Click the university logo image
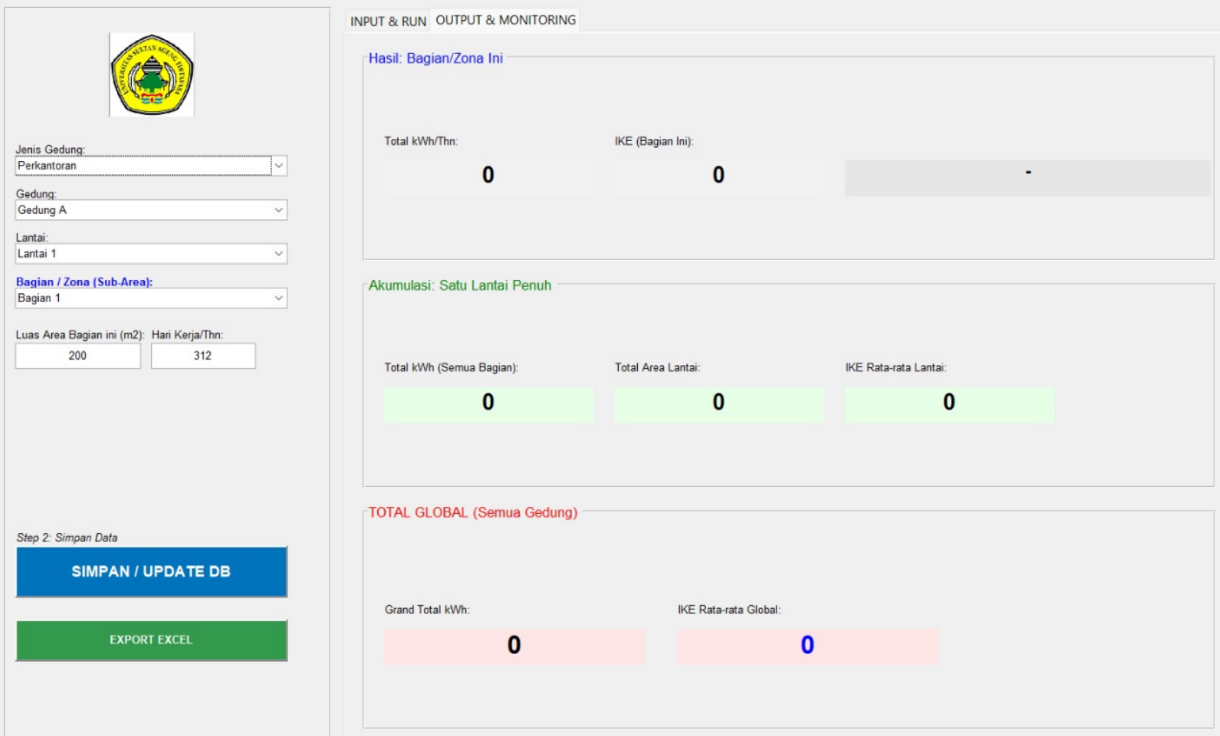The height and width of the screenshot is (736, 1220). 150,75
